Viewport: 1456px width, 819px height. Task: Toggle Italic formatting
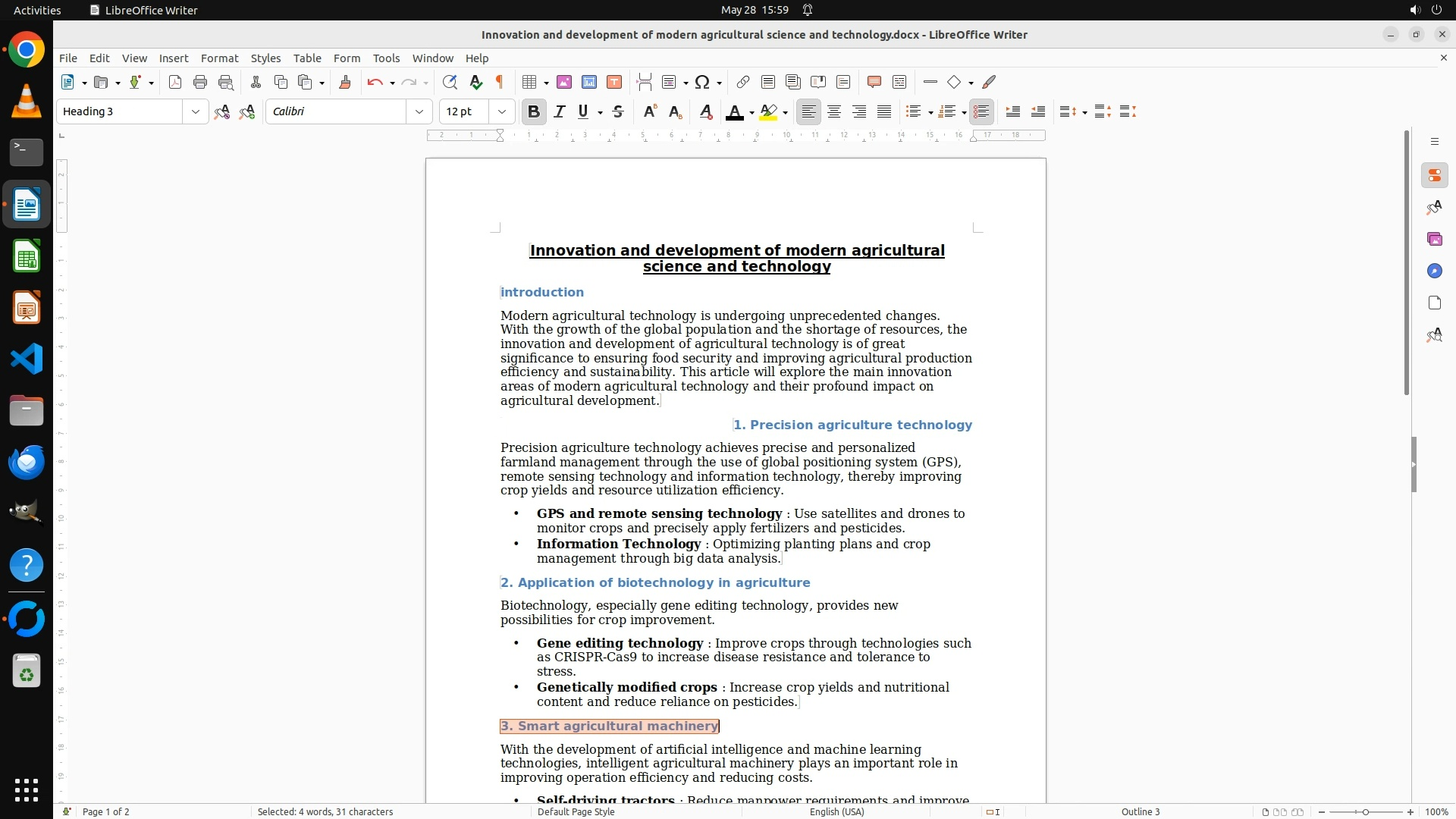tap(560, 111)
